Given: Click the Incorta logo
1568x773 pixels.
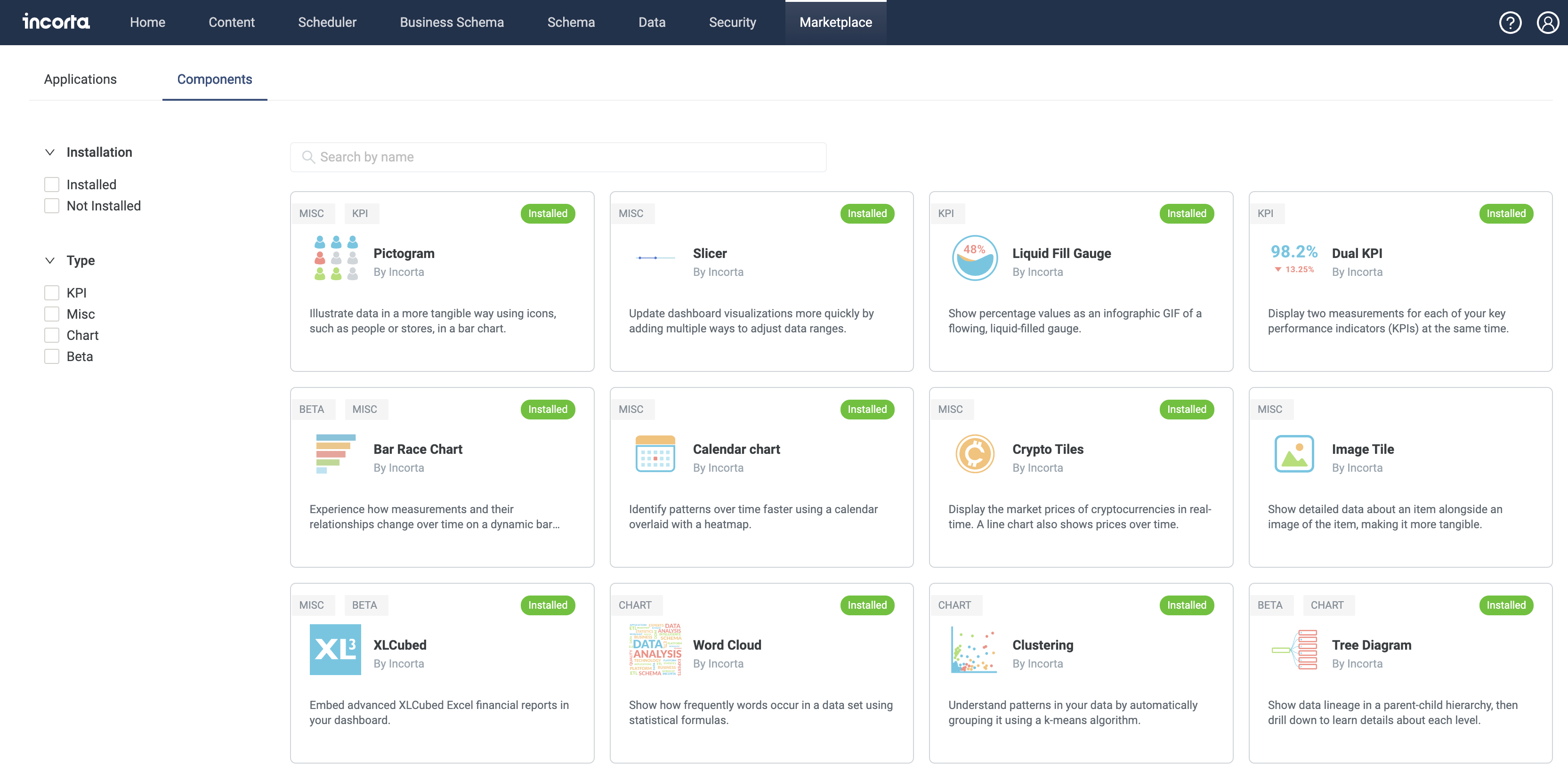Looking at the screenshot, I should pos(56,22).
